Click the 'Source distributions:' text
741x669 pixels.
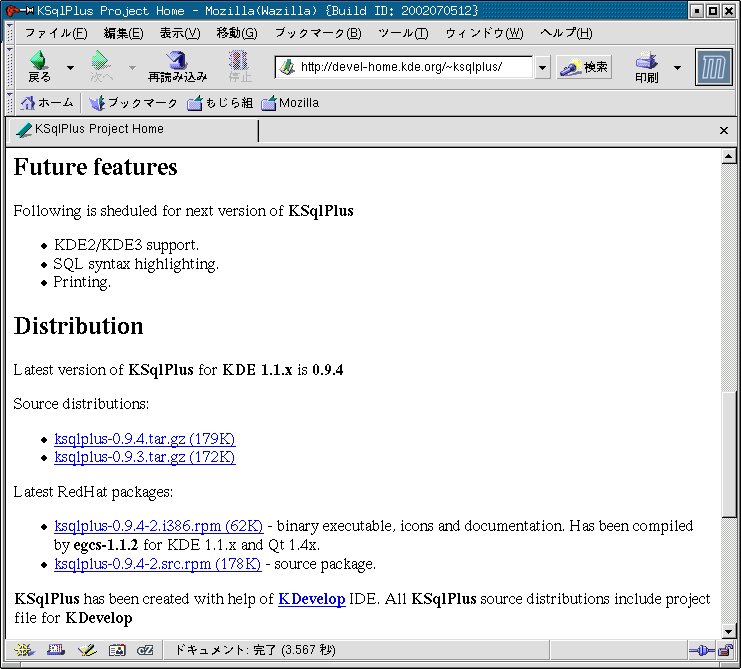click(x=81, y=403)
